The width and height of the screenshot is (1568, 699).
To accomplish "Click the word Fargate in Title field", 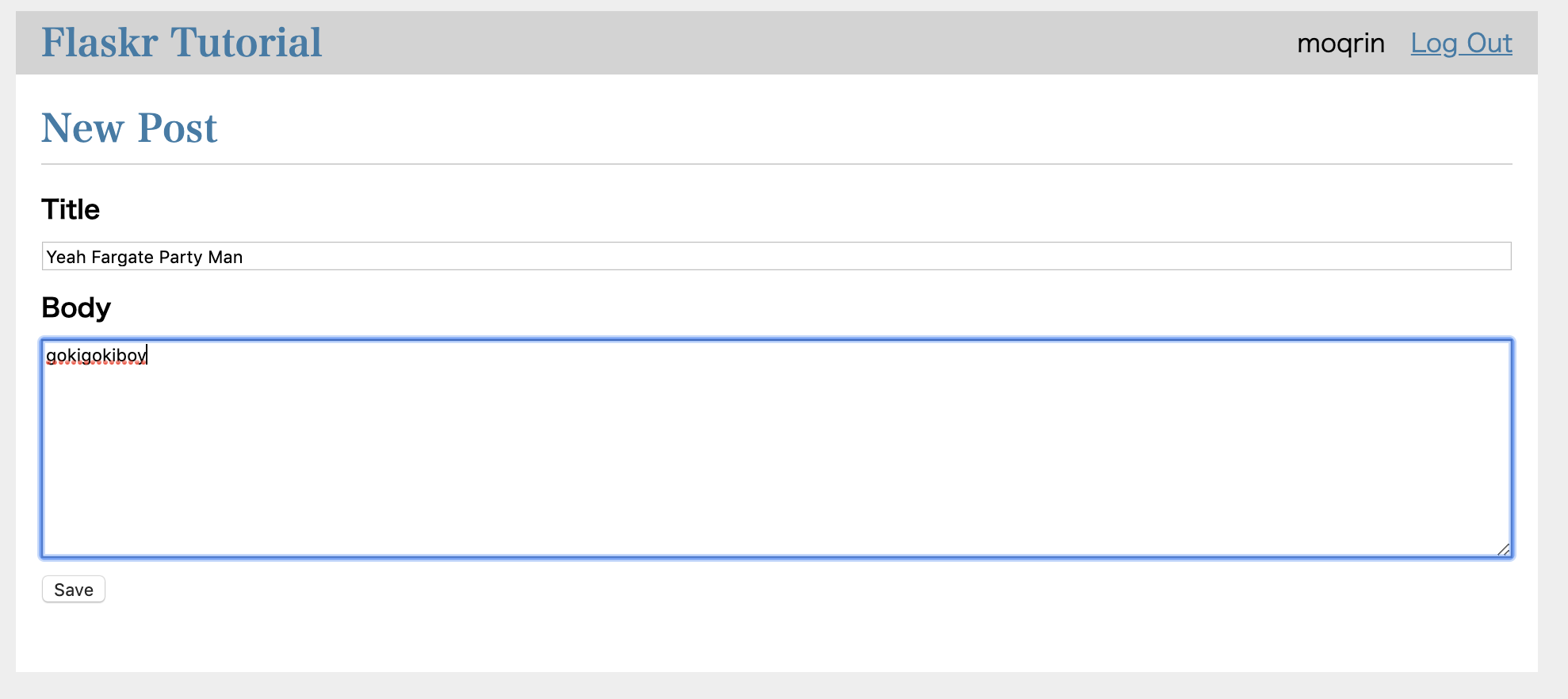I will (122, 257).
